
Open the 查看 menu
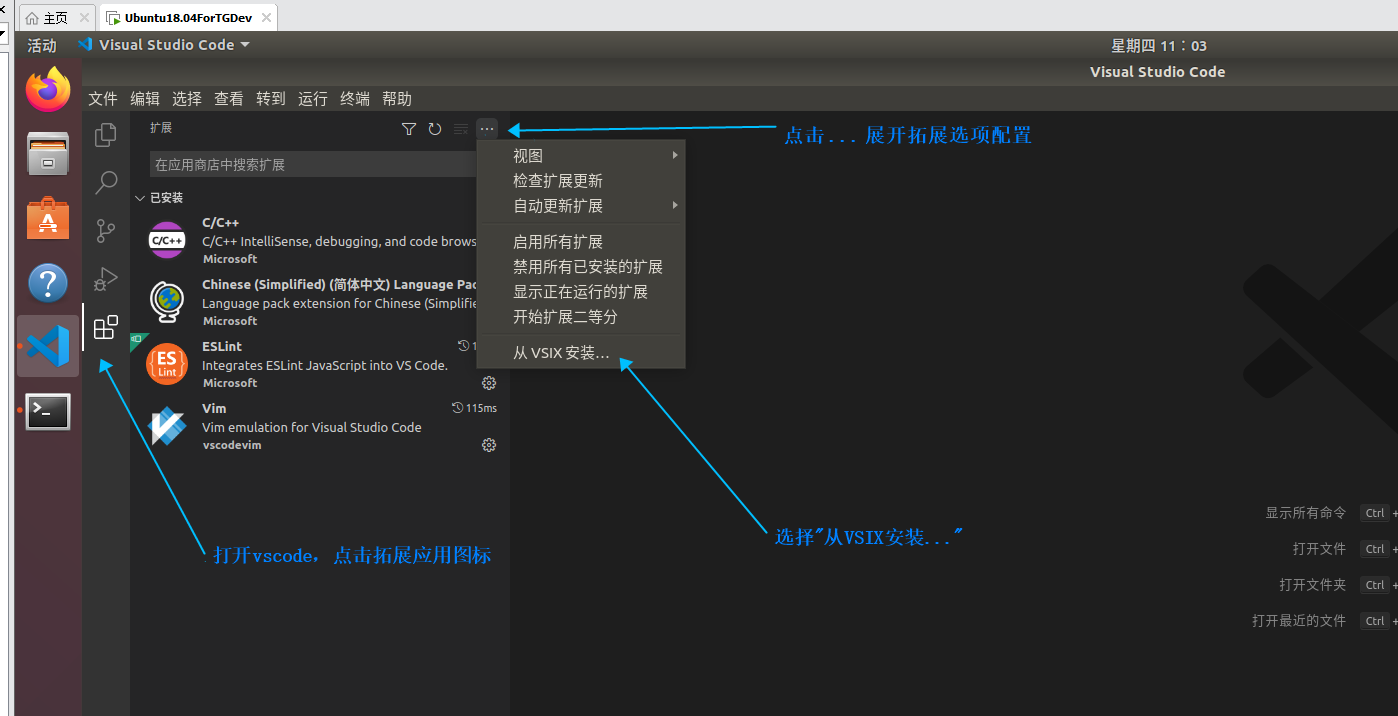pyautogui.click(x=229, y=99)
